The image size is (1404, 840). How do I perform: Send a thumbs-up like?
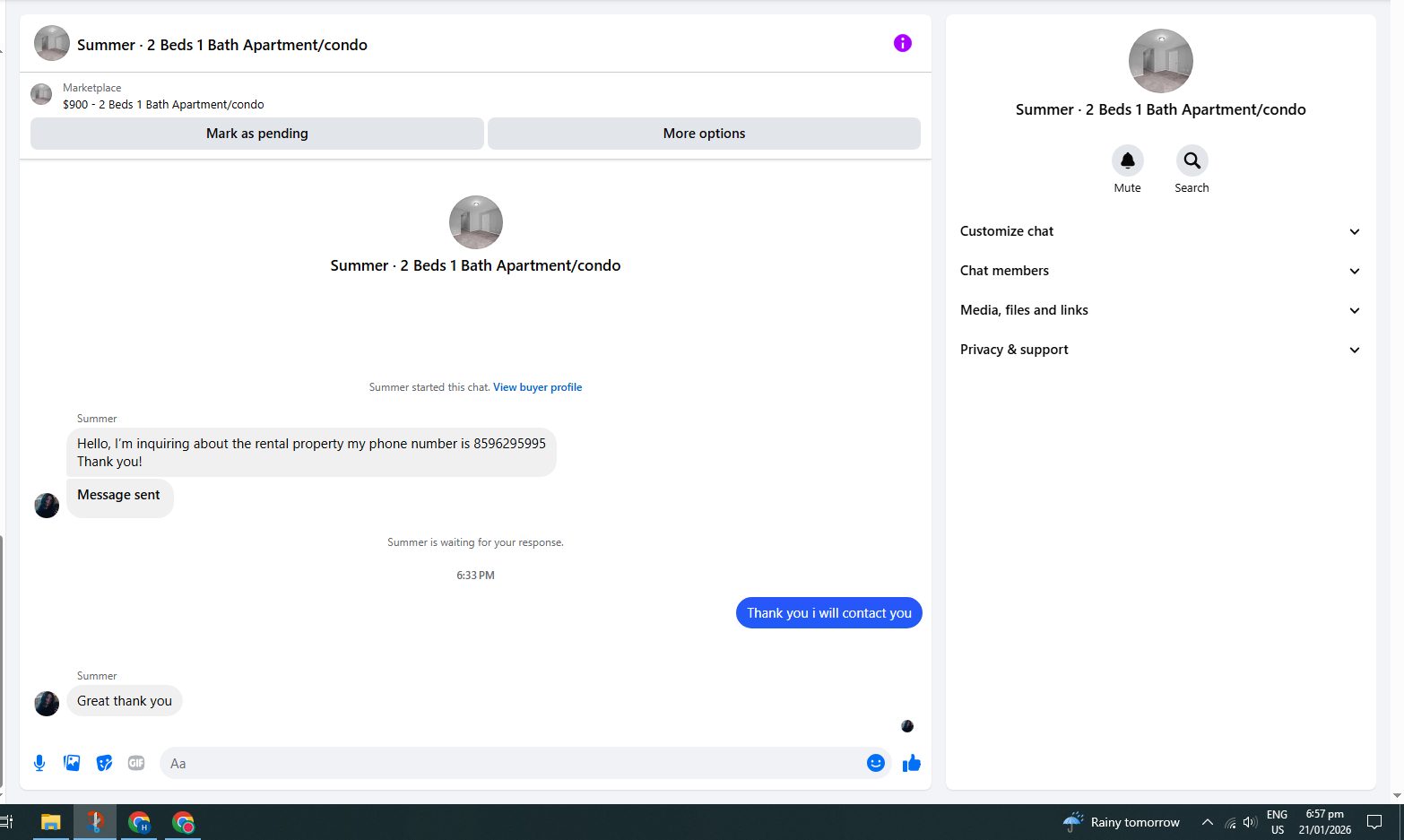tap(912, 763)
